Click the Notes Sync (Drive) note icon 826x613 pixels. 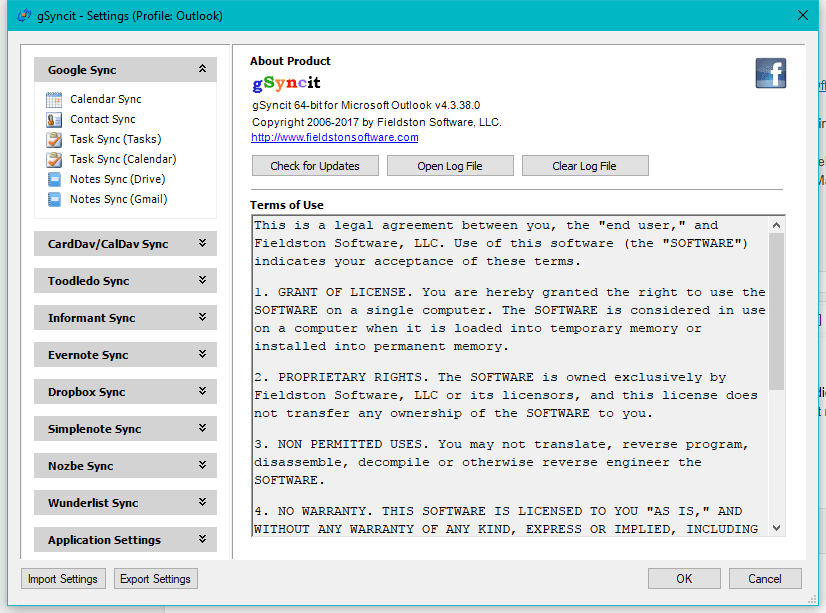[54, 180]
